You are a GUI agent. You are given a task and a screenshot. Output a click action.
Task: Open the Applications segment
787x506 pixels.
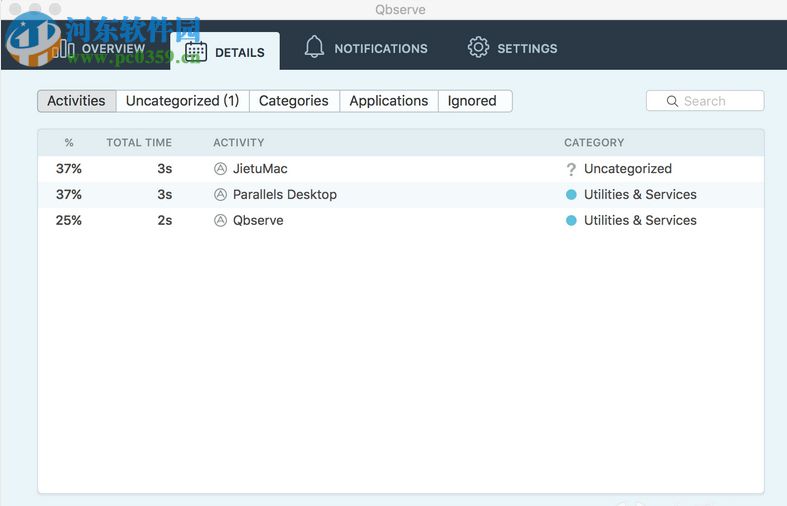tap(388, 101)
